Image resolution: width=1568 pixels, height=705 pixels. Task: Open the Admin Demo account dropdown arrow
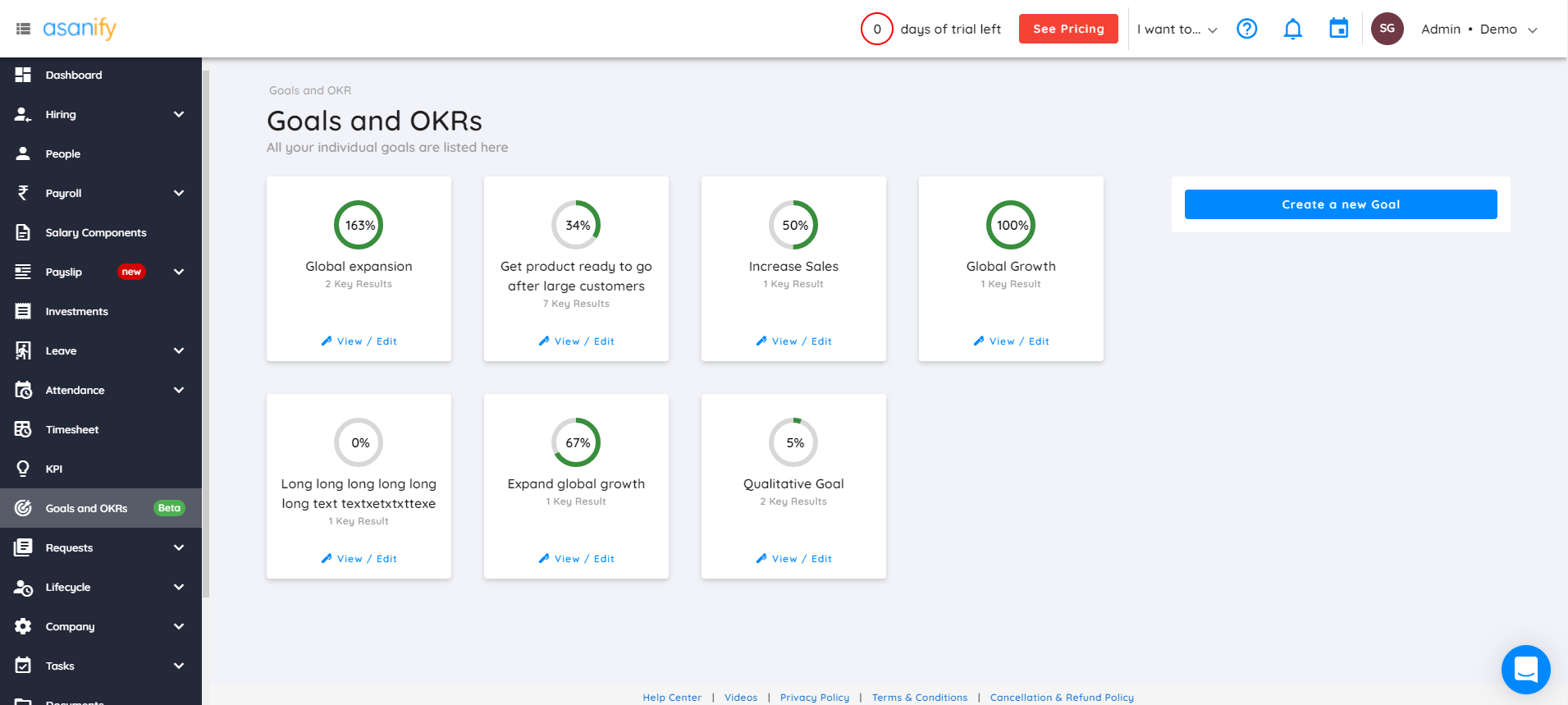coord(1532,30)
